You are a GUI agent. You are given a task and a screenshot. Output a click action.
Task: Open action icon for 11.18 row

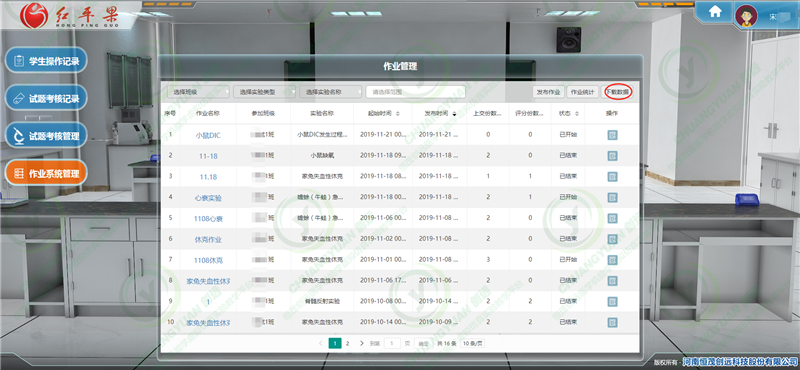point(612,177)
